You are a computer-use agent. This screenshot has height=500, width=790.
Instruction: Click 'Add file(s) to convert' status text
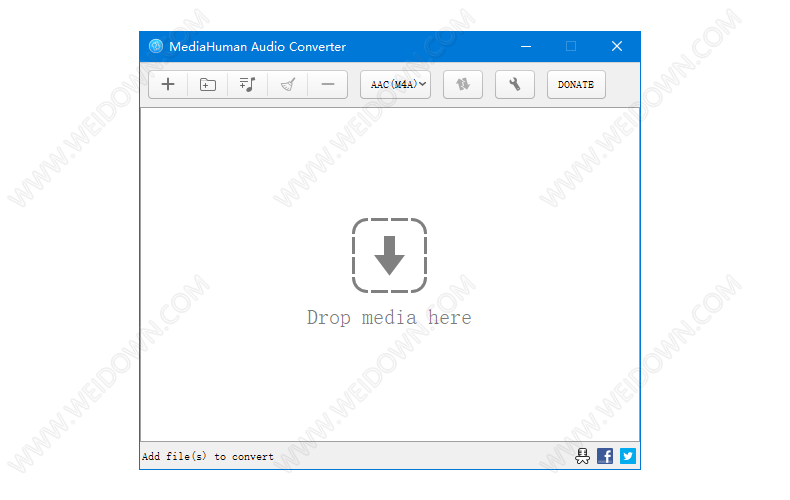click(208, 457)
